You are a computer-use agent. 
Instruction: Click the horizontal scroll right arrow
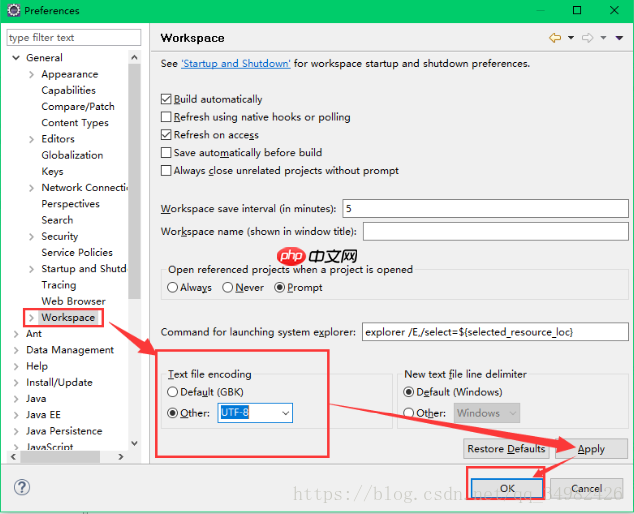pos(120,457)
